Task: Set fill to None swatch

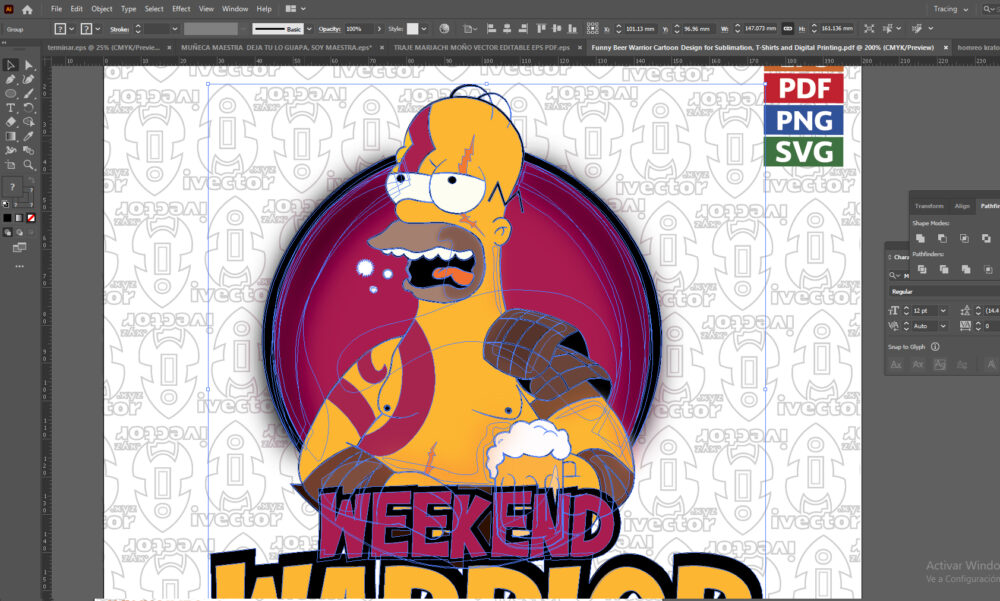Action: [x=31, y=218]
